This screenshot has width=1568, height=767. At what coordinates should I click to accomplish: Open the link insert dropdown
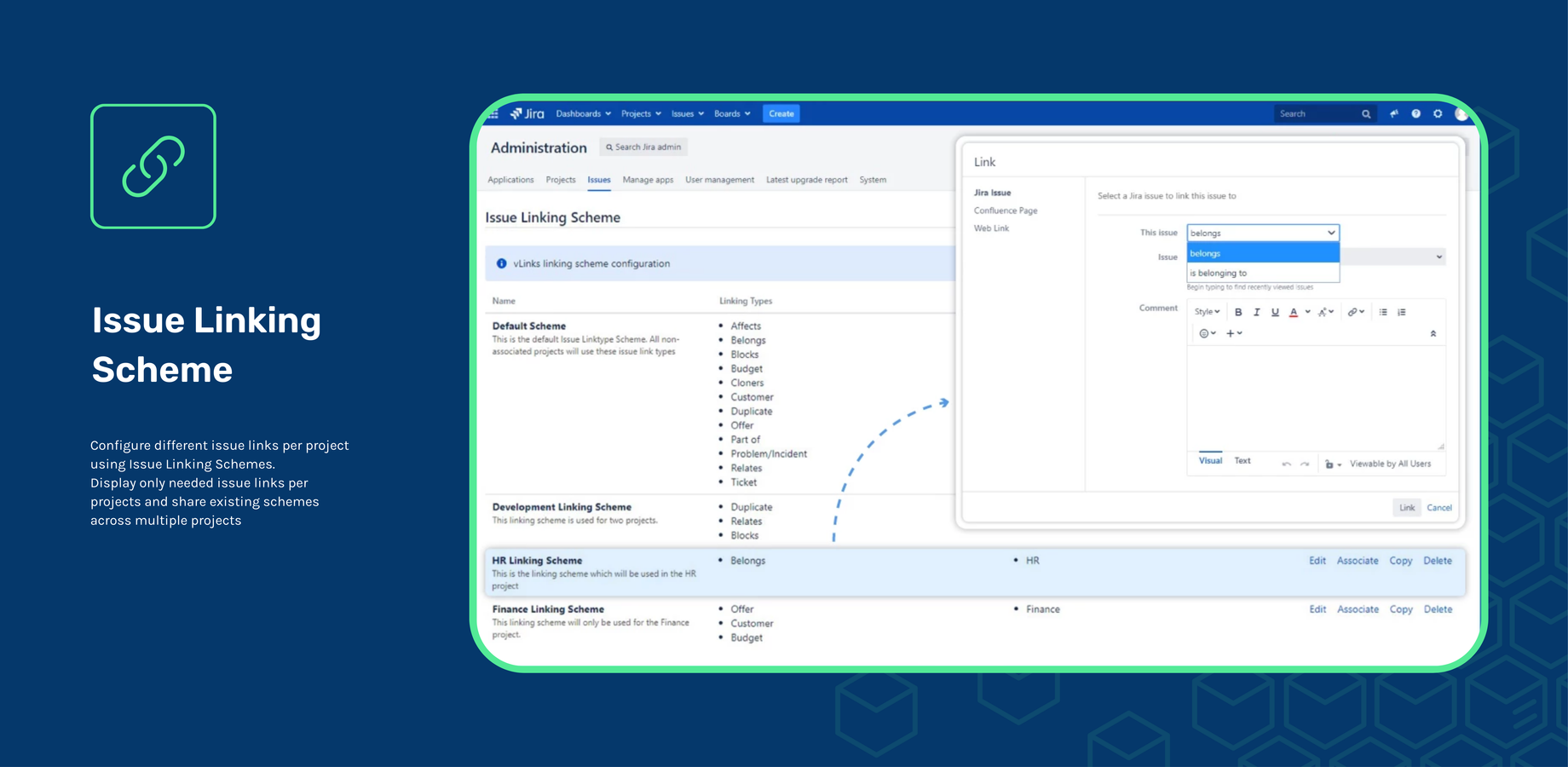(1356, 312)
